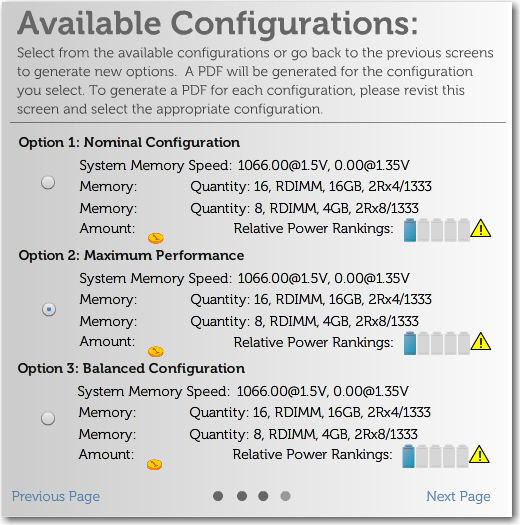Go to the Previous Page link

pyautogui.click(x=56, y=497)
